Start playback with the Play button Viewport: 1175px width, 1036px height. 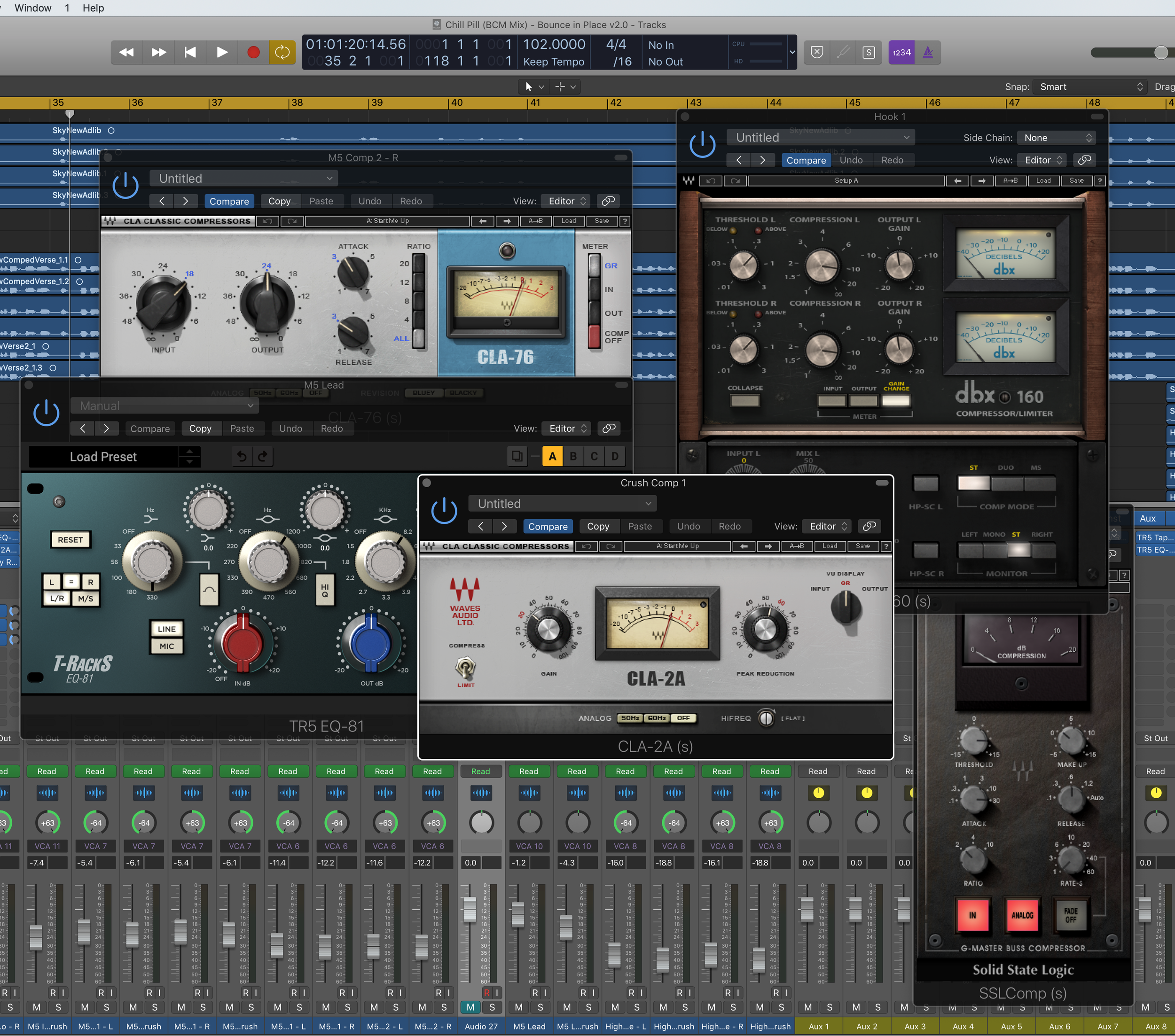222,52
